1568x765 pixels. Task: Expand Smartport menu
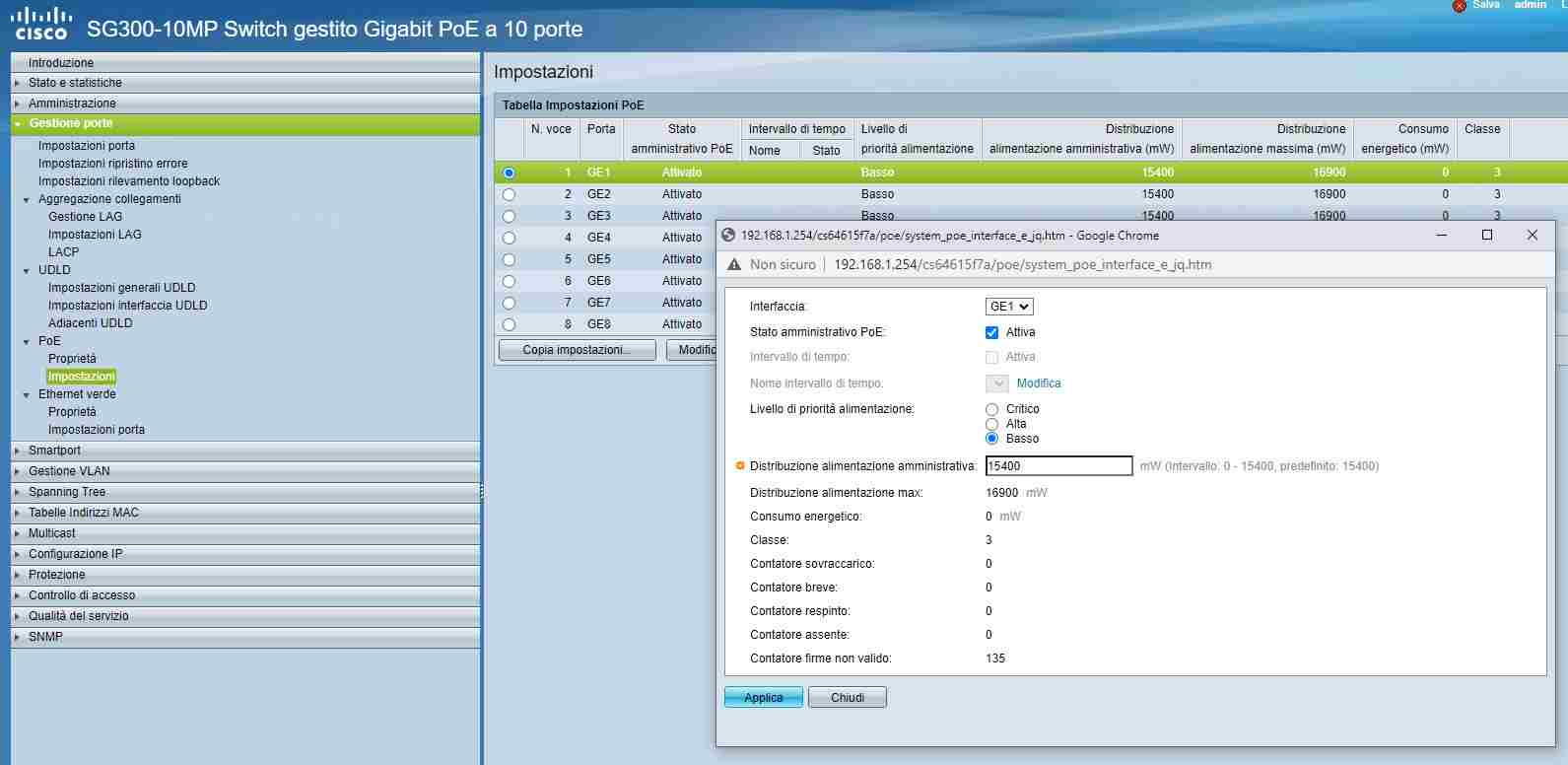point(245,451)
